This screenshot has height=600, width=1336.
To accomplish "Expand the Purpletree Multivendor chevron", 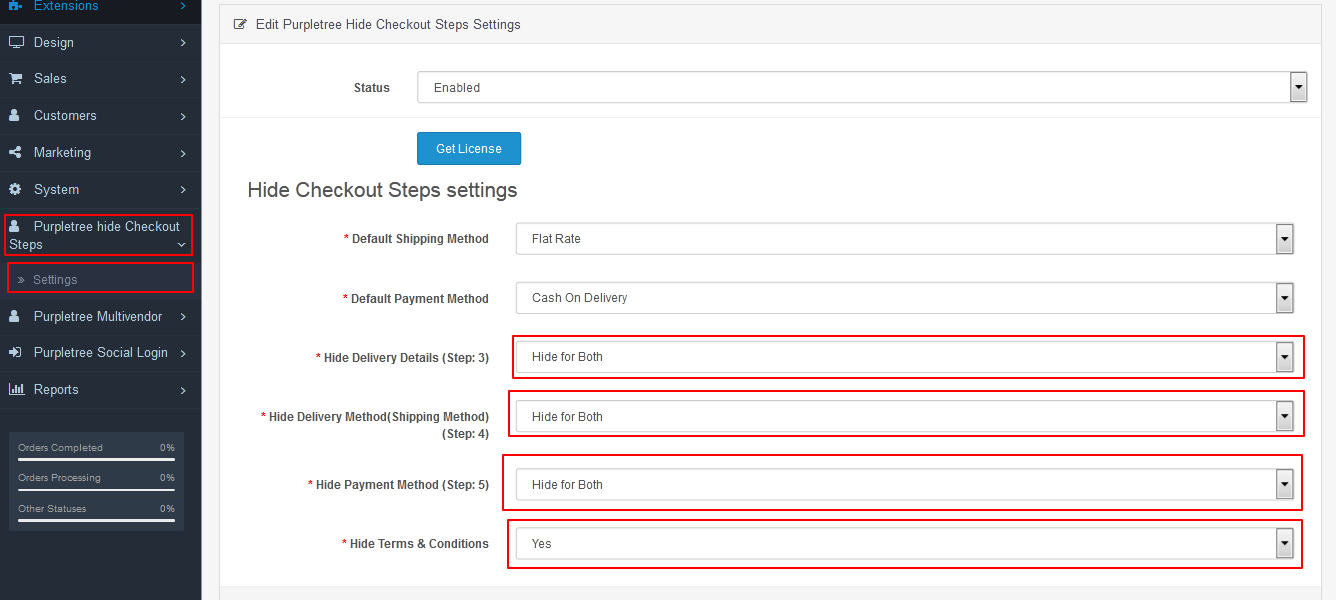I will point(183,317).
